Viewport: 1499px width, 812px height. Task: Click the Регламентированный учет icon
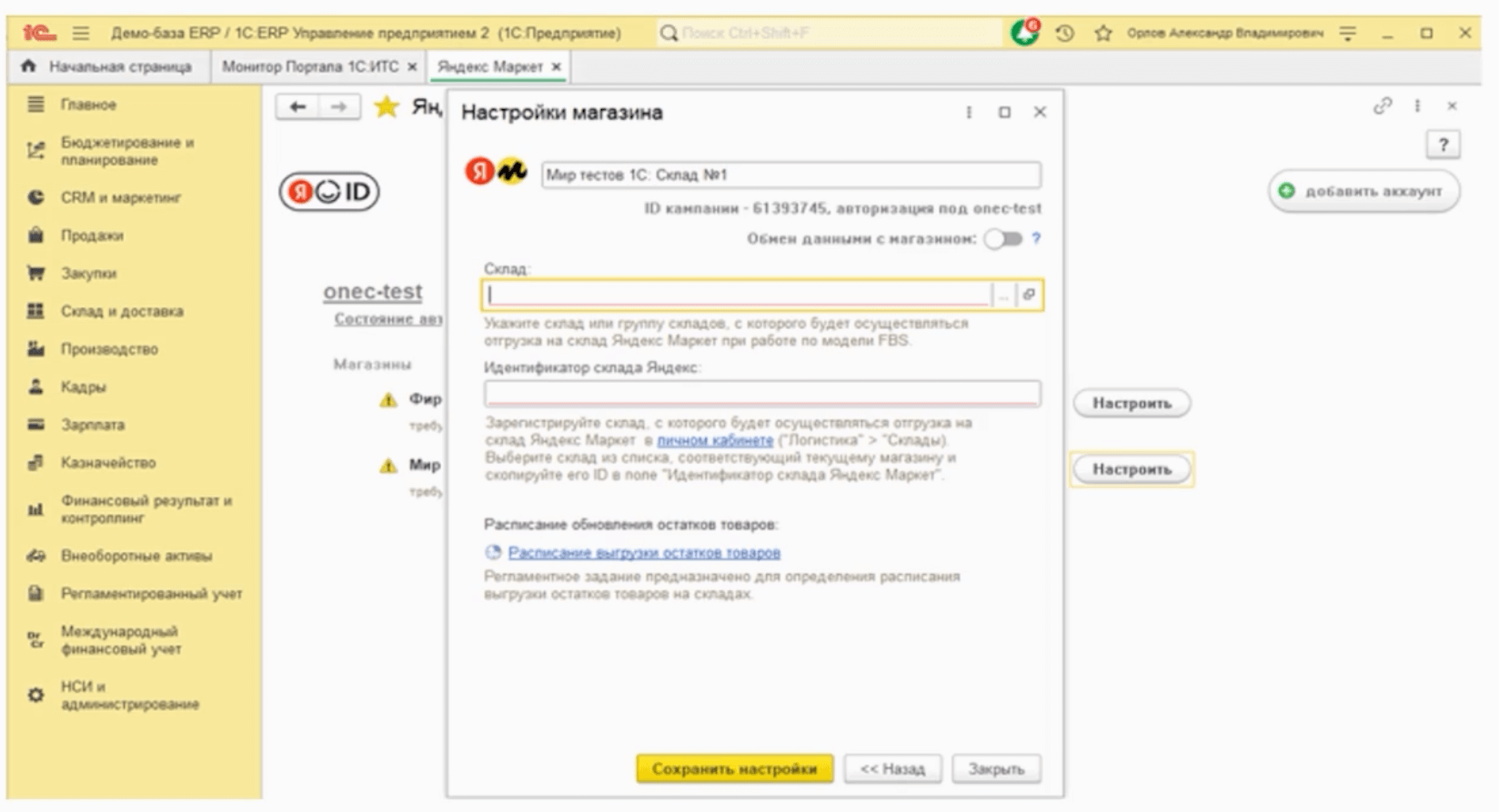(x=35, y=594)
